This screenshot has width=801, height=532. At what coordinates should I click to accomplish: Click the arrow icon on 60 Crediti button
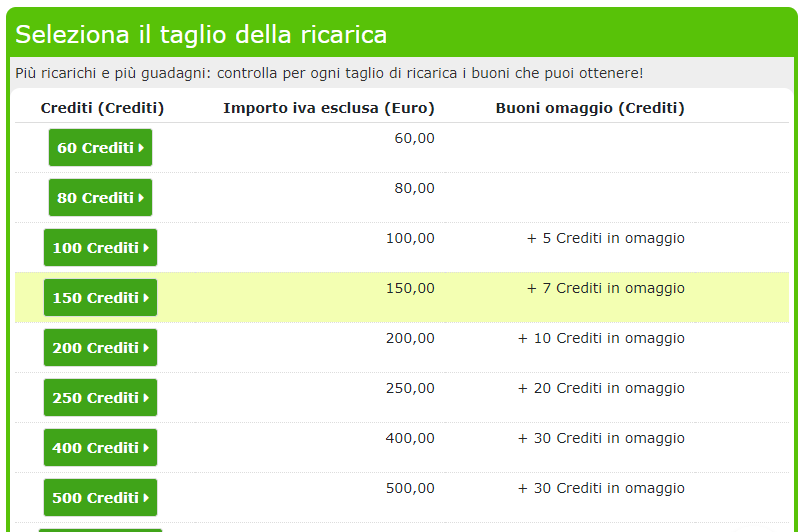pos(142,148)
